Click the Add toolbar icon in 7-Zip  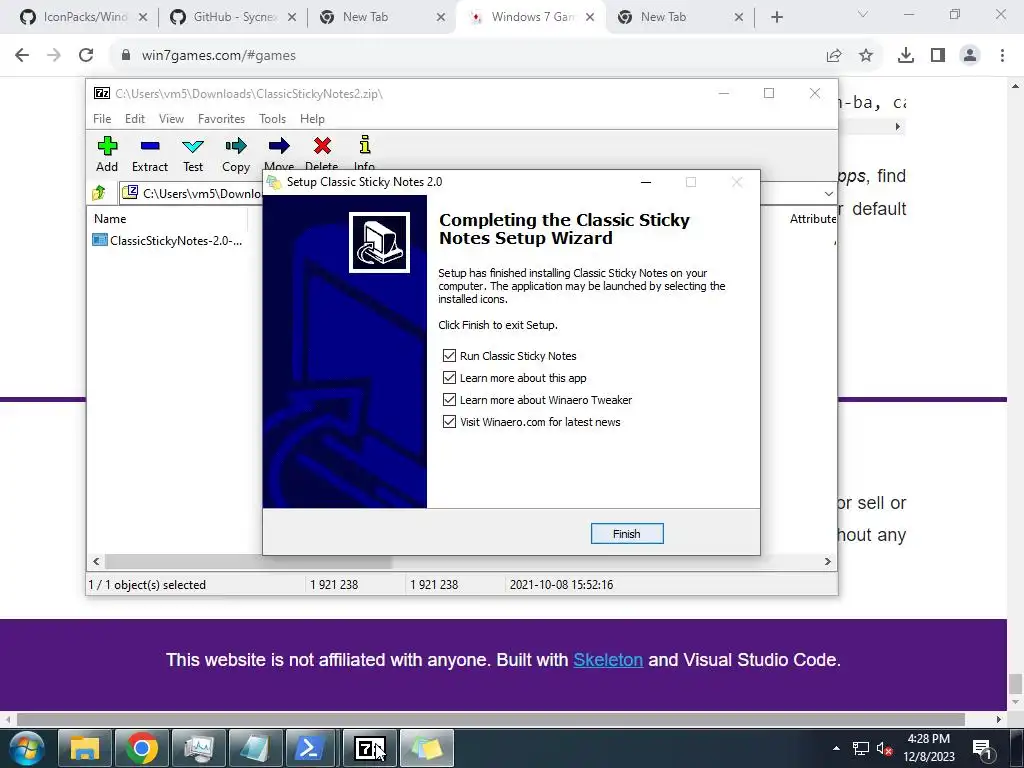tap(107, 146)
